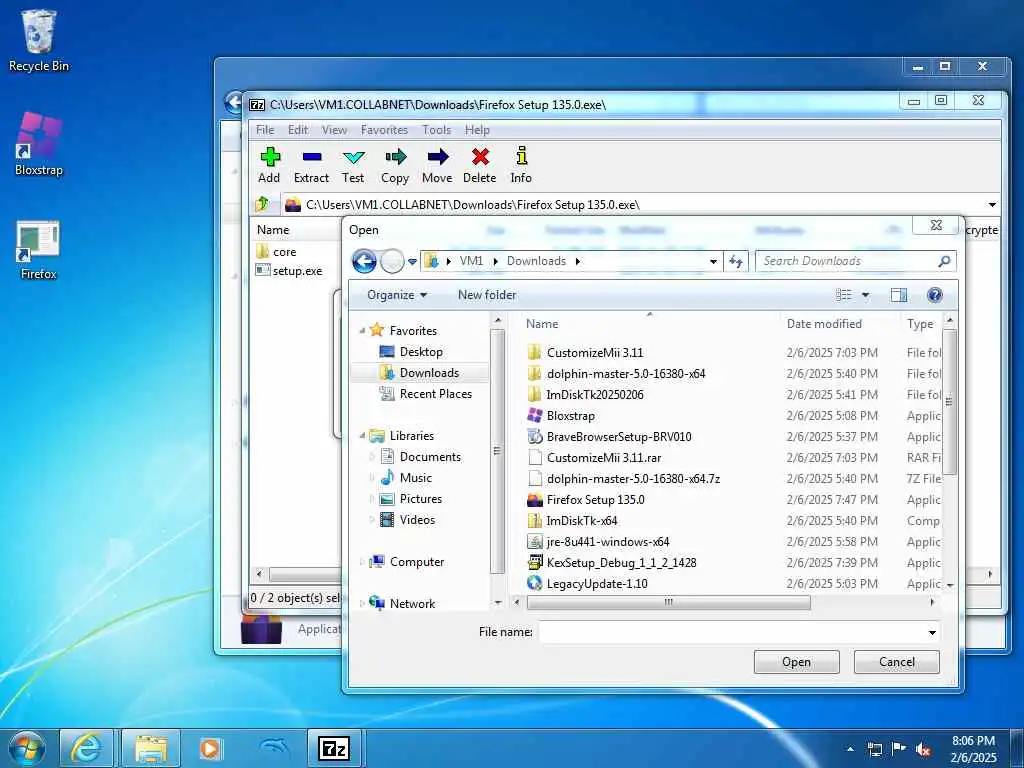Screen dimensions: 1024x768
Task: Click in the File name input field
Action: 731,632
